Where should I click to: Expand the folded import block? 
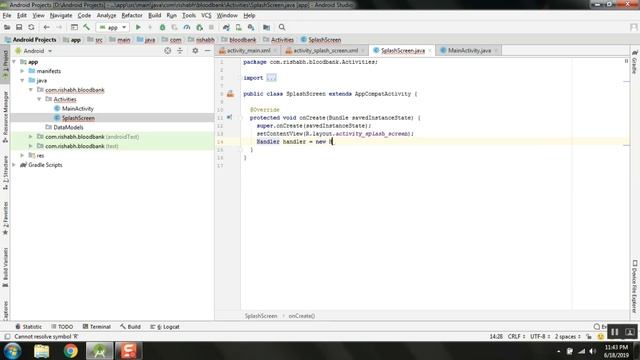click(x=271, y=78)
